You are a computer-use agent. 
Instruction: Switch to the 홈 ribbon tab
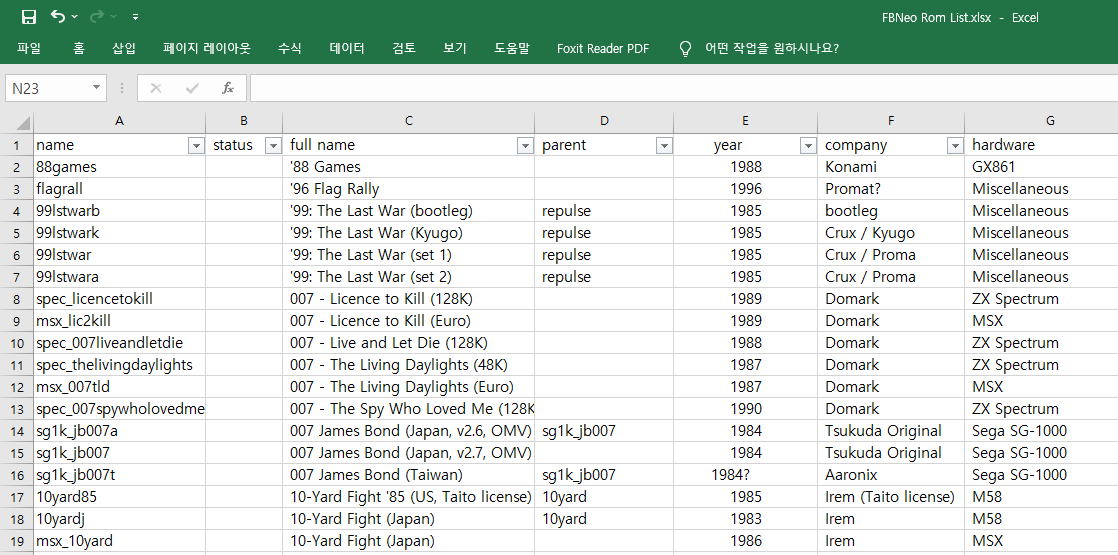coord(78,49)
